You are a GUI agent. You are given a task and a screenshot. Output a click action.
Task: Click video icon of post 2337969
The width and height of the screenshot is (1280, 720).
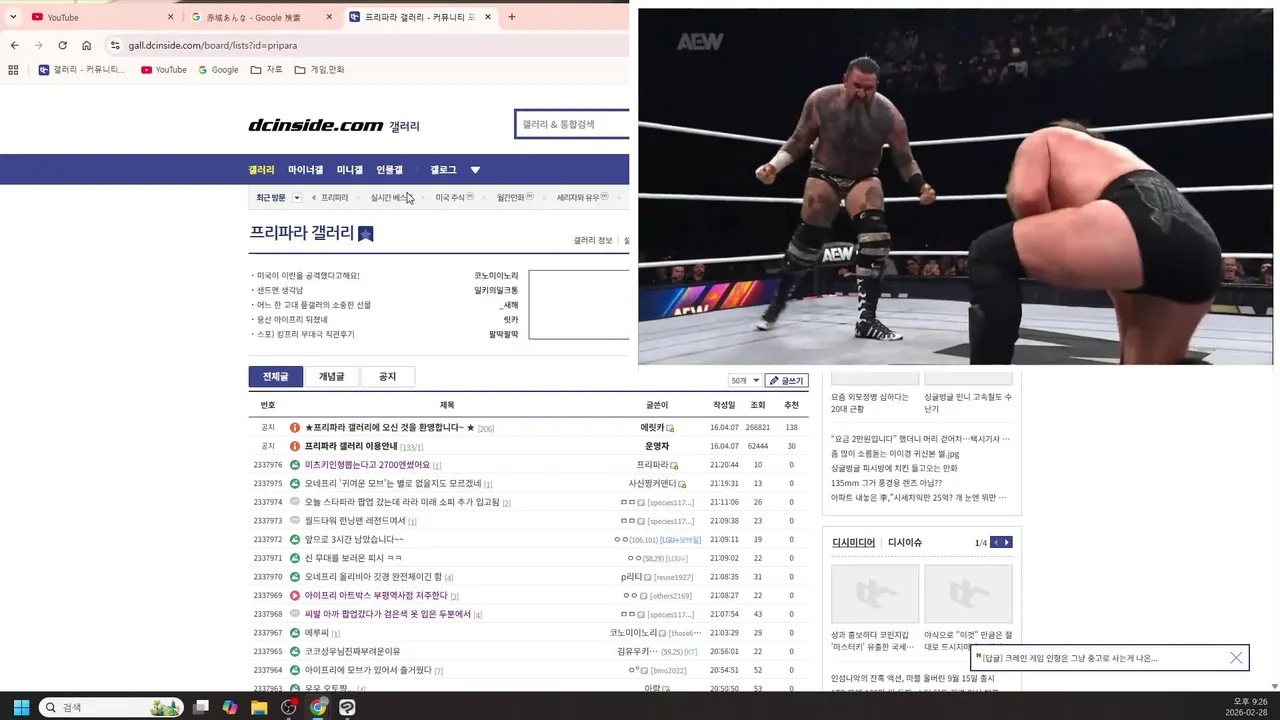click(x=295, y=595)
